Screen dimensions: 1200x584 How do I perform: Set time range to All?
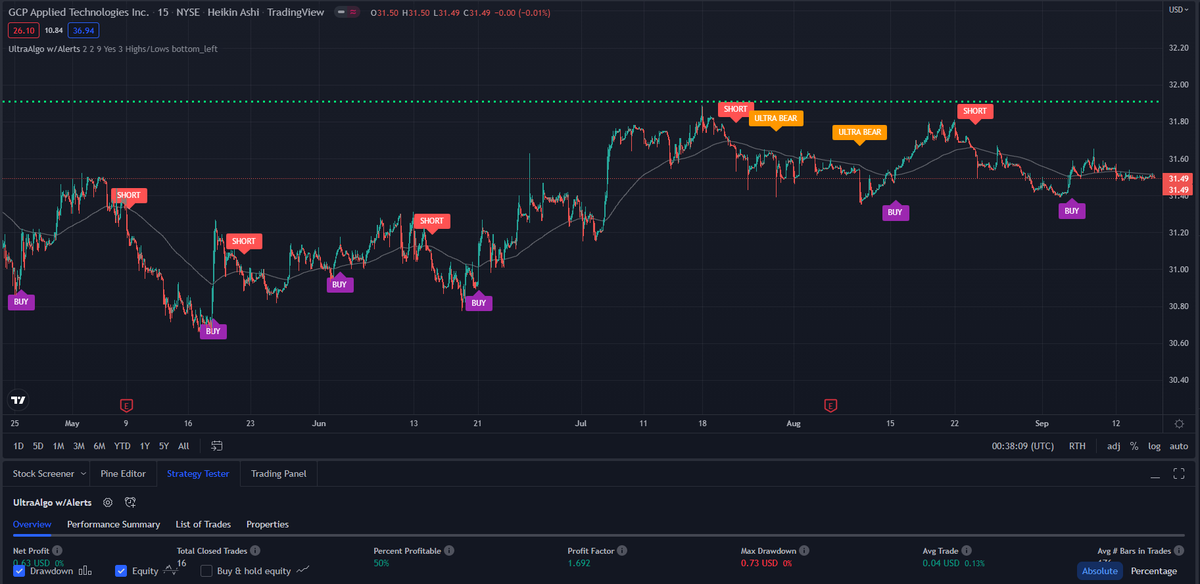click(183, 446)
